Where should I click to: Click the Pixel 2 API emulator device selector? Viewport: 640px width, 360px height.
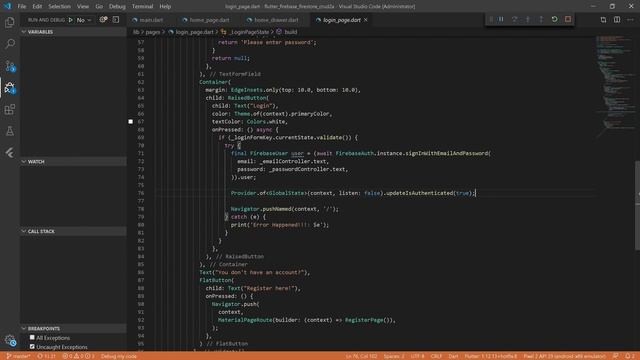(564, 356)
